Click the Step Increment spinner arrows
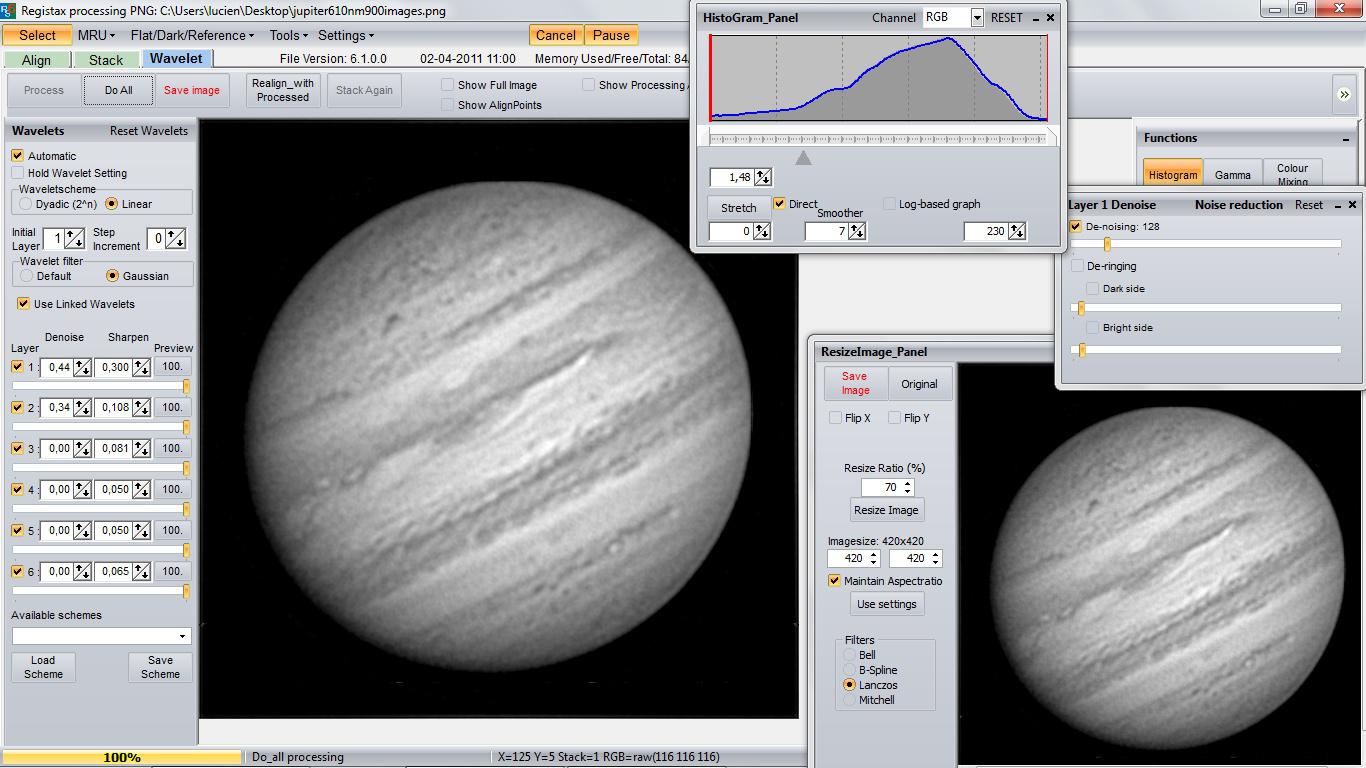This screenshot has width=1366, height=768. pyautogui.click(x=176, y=238)
